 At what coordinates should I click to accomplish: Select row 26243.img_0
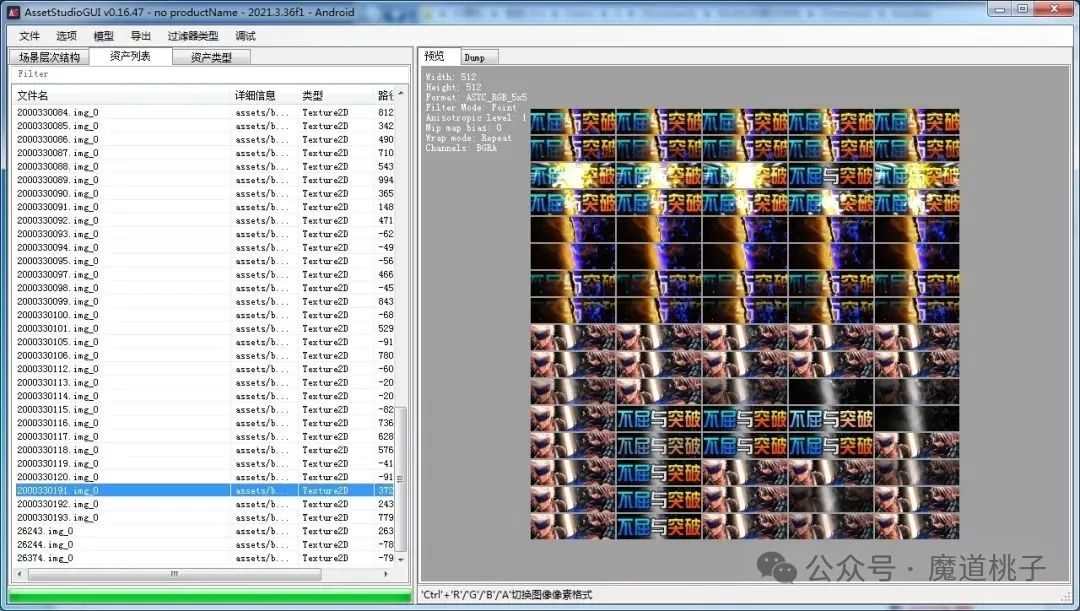[205, 531]
